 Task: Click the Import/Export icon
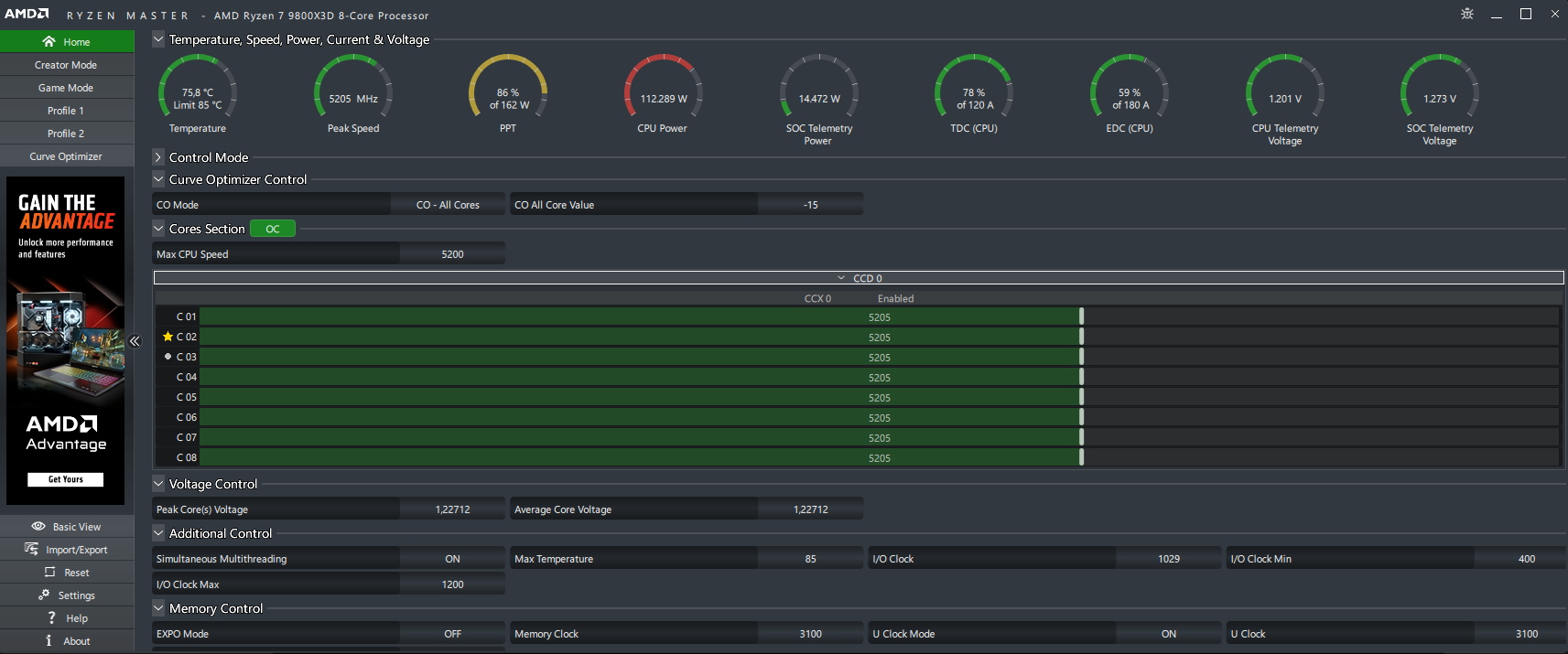(x=31, y=550)
